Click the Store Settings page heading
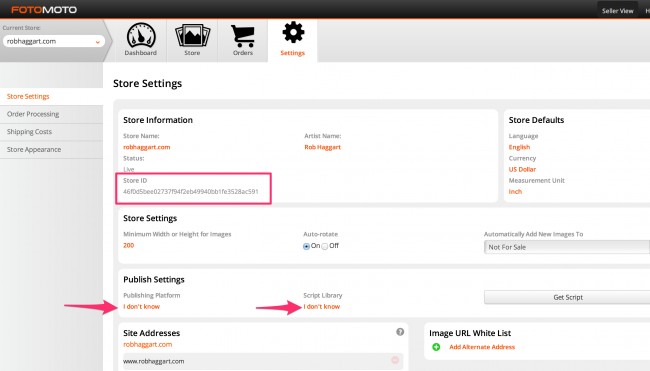The width and height of the screenshot is (650, 371). (x=148, y=83)
